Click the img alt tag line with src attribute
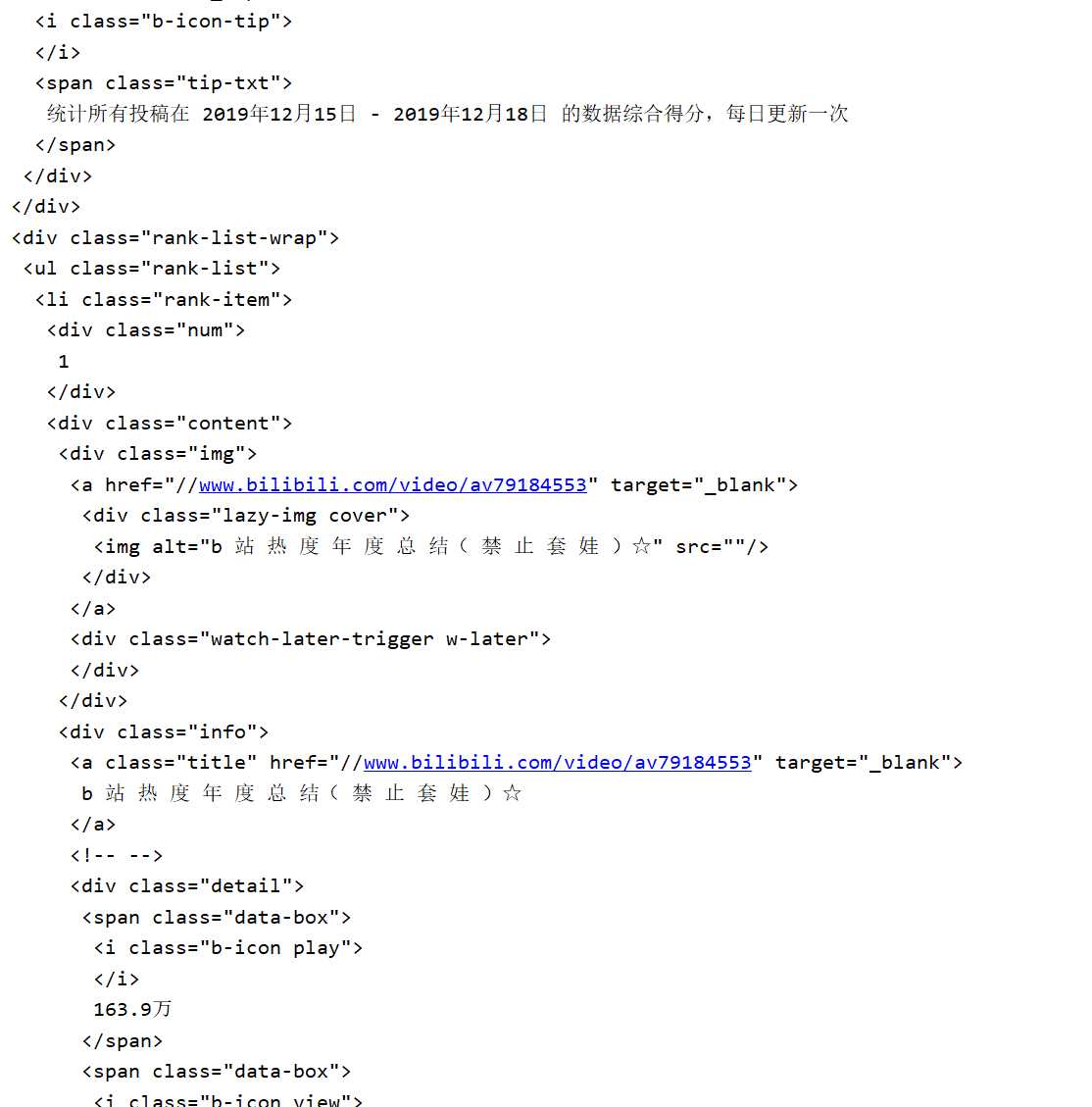Viewport: 1092px width, 1107px height. click(x=431, y=546)
